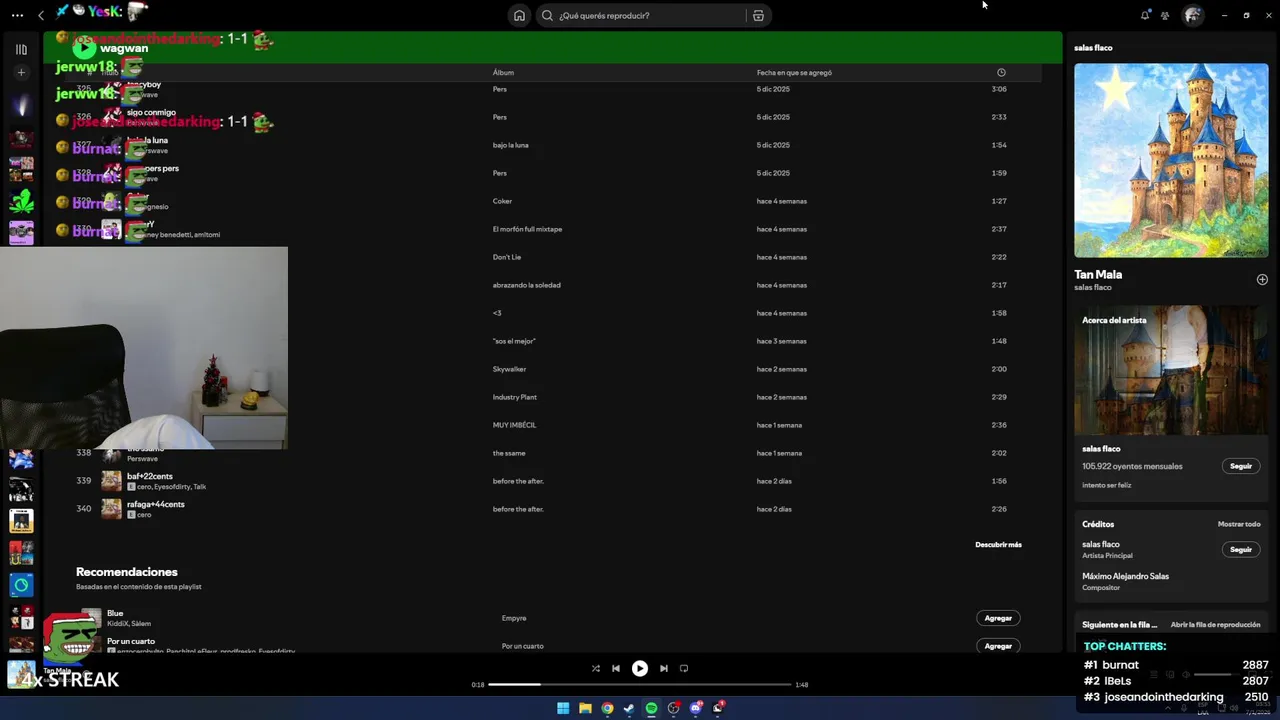Image resolution: width=1280 pixels, height=720 pixels.
Task: Toggle shuffle in the player bar
Action: [x=595, y=668]
